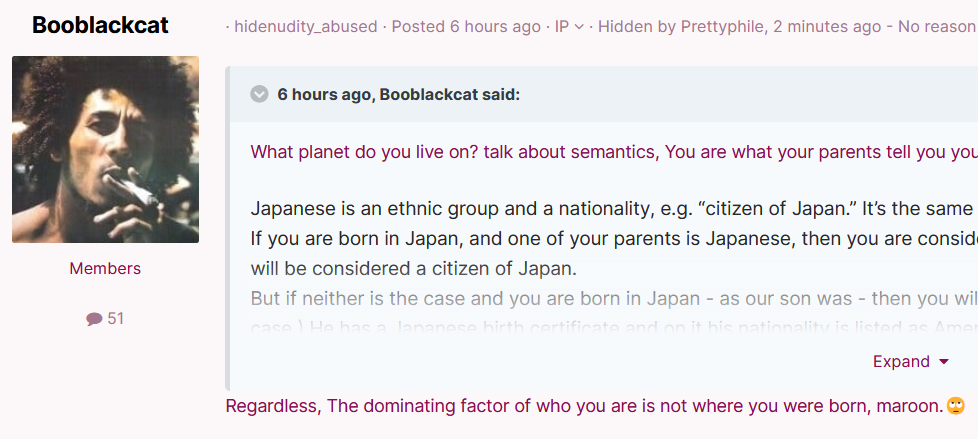The width and height of the screenshot is (978, 439).
Task: Collapse the quote using the circular chevron icon
Action: (259, 94)
